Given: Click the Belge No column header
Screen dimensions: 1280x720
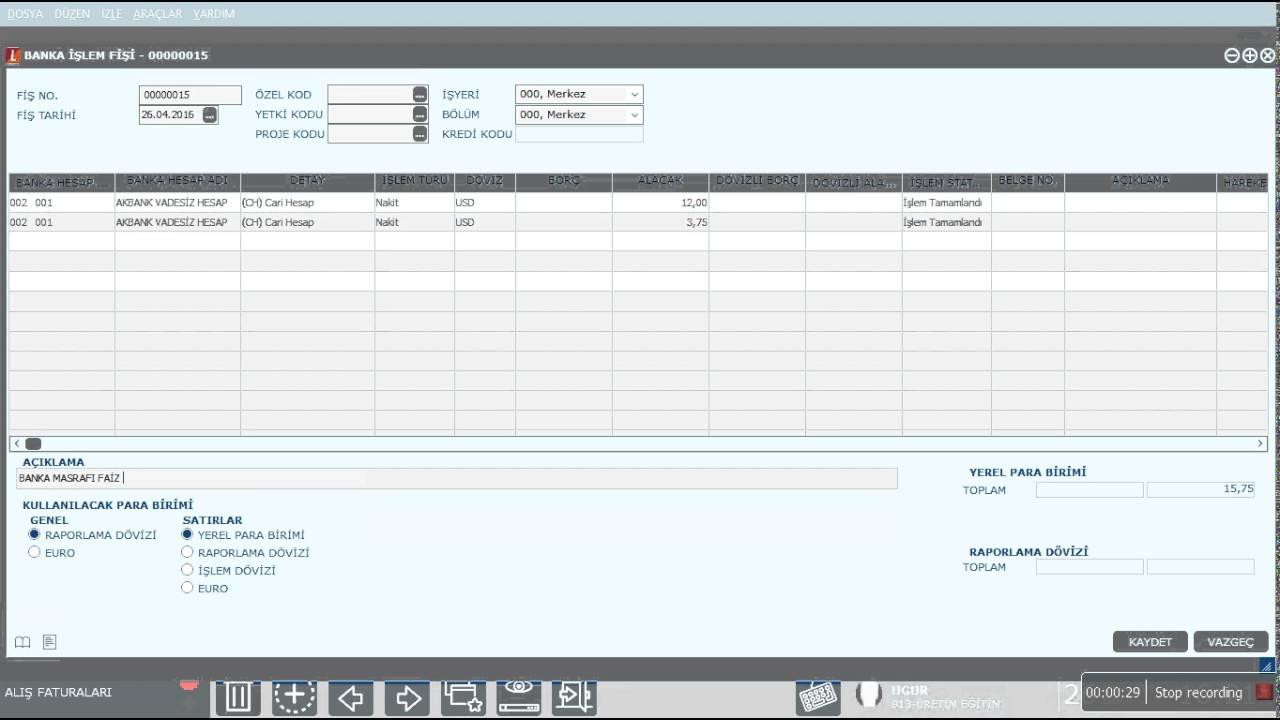Looking at the screenshot, I should click(1028, 181).
